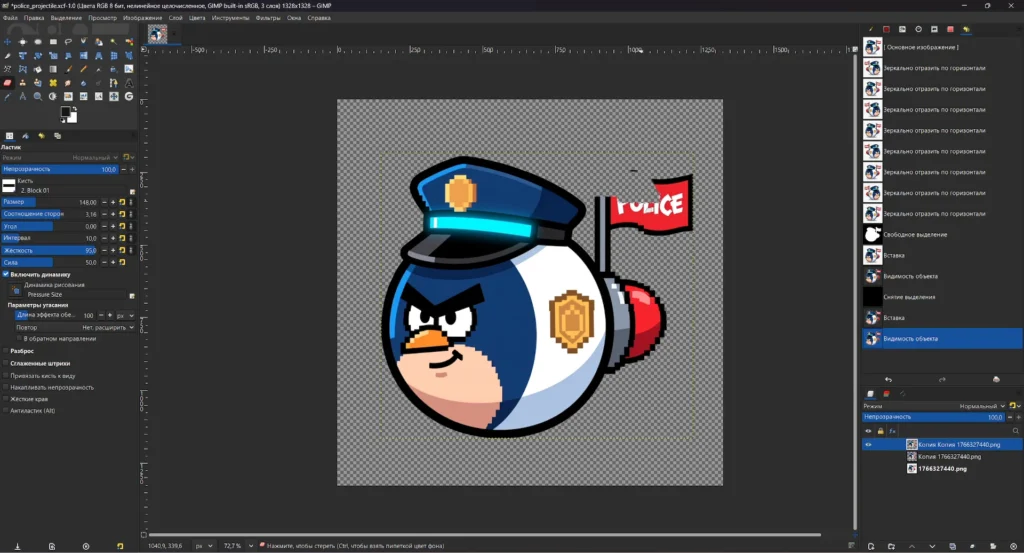Select the Text tool
1024x553 pixels.
(x=129, y=83)
